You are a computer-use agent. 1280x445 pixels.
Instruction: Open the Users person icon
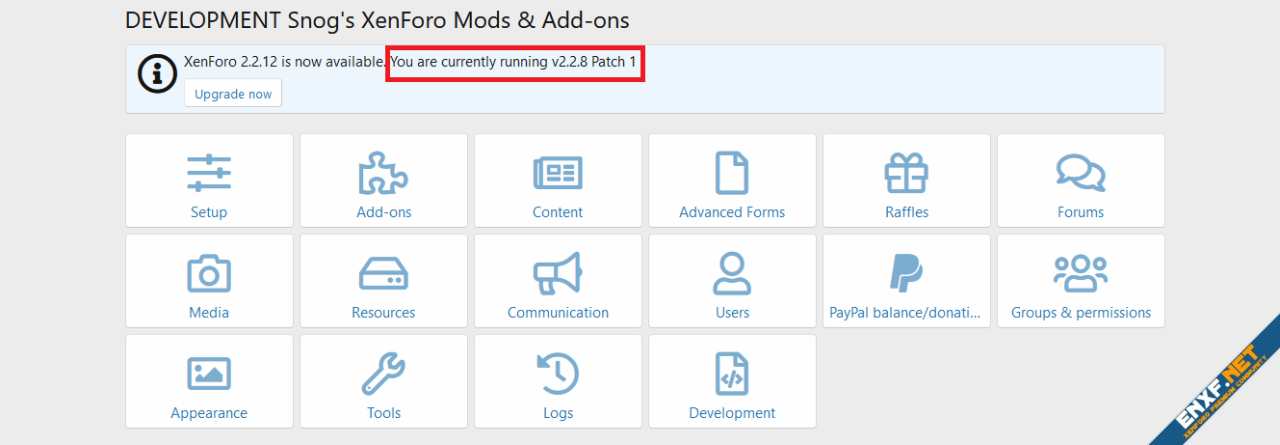click(732, 273)
